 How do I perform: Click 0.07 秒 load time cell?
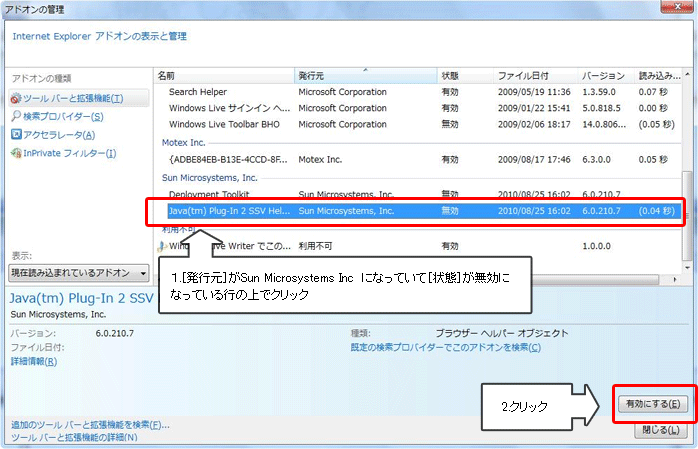tap(653, 92)
